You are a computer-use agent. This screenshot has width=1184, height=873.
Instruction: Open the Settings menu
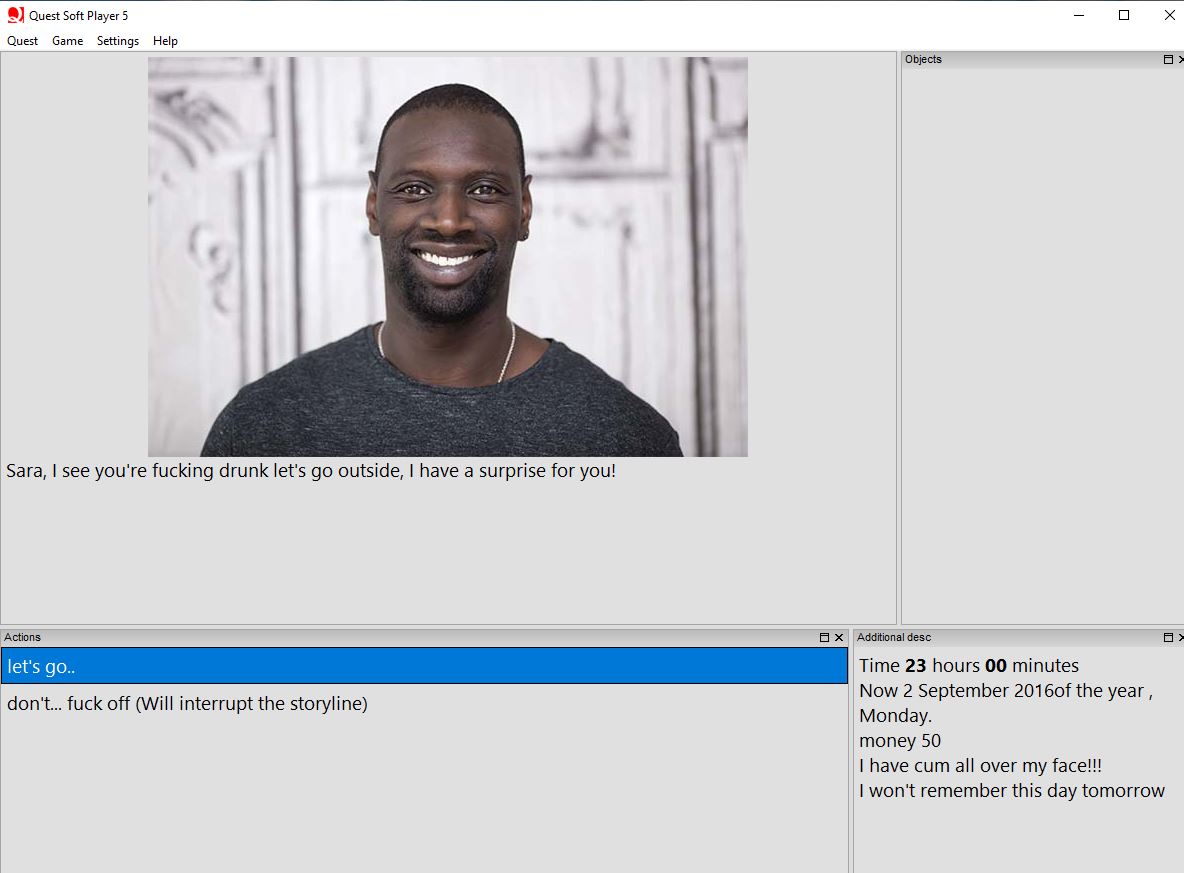point(117,41)
